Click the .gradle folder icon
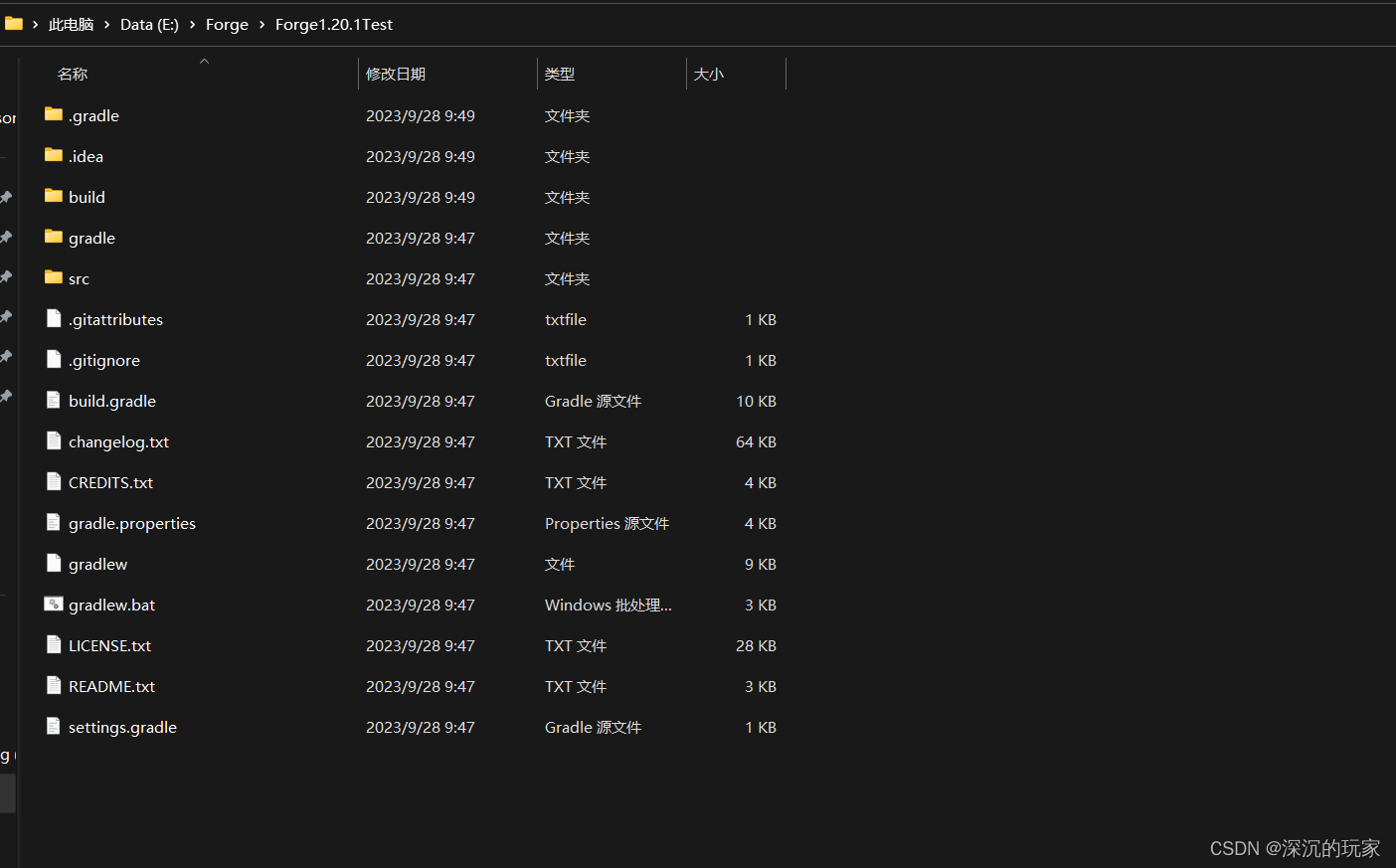This screenshot has height=868, width=1396. [54, 114]
